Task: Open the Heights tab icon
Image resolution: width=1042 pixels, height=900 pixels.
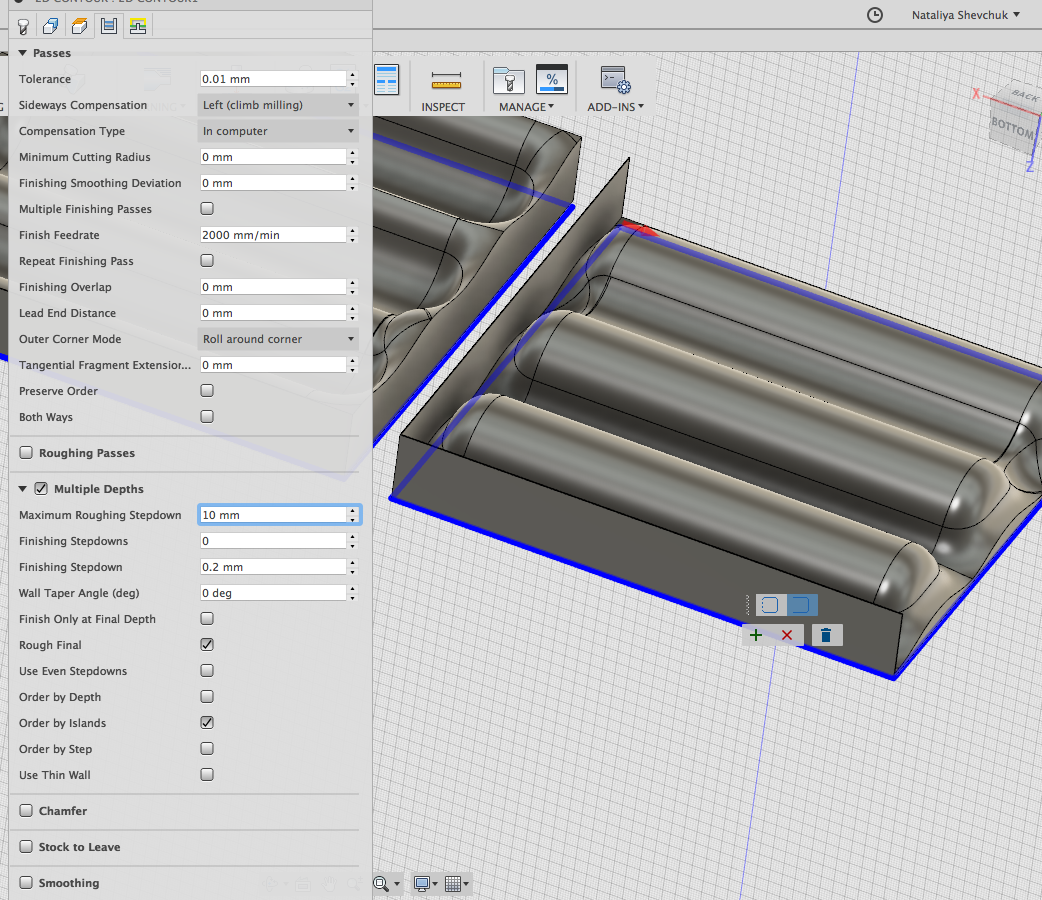Action: point(80,26)
